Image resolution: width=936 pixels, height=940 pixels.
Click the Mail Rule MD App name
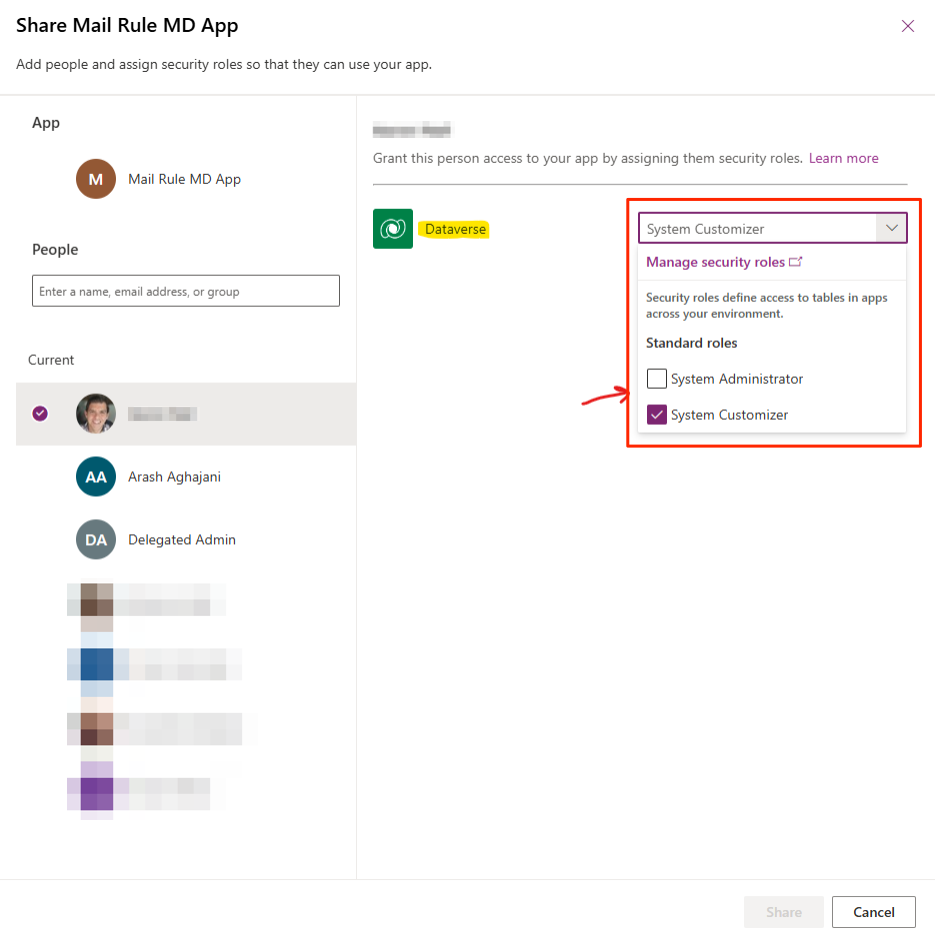[x=184, y=179]
